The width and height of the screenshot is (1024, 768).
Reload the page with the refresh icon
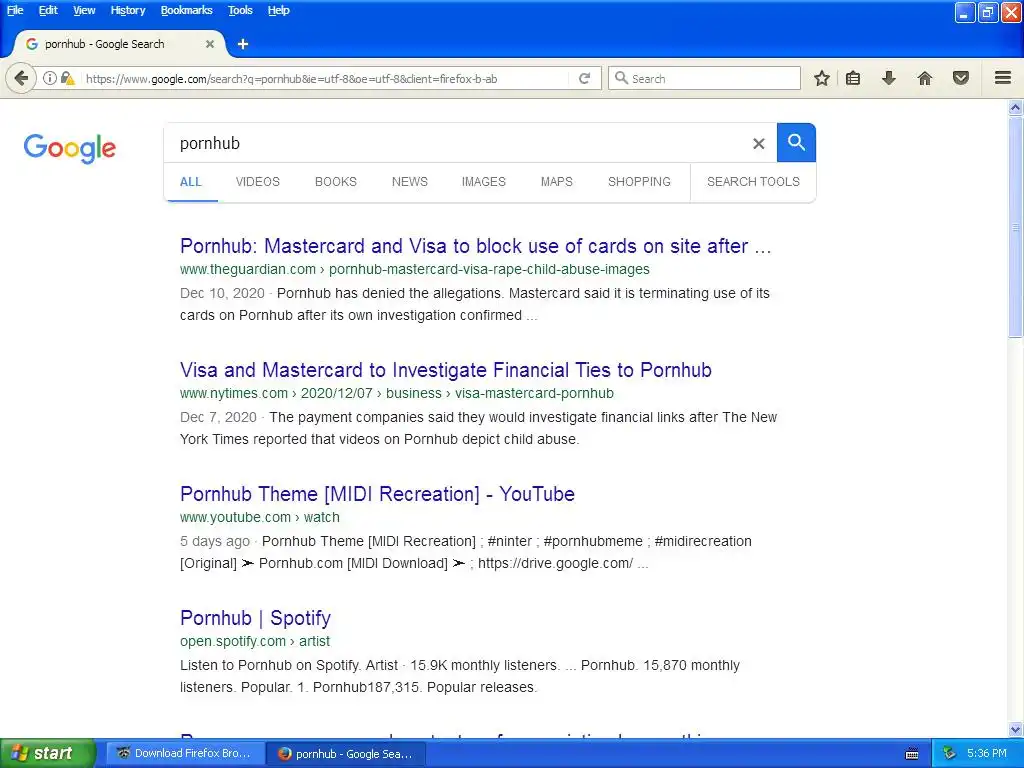click(x=584, y=79)
